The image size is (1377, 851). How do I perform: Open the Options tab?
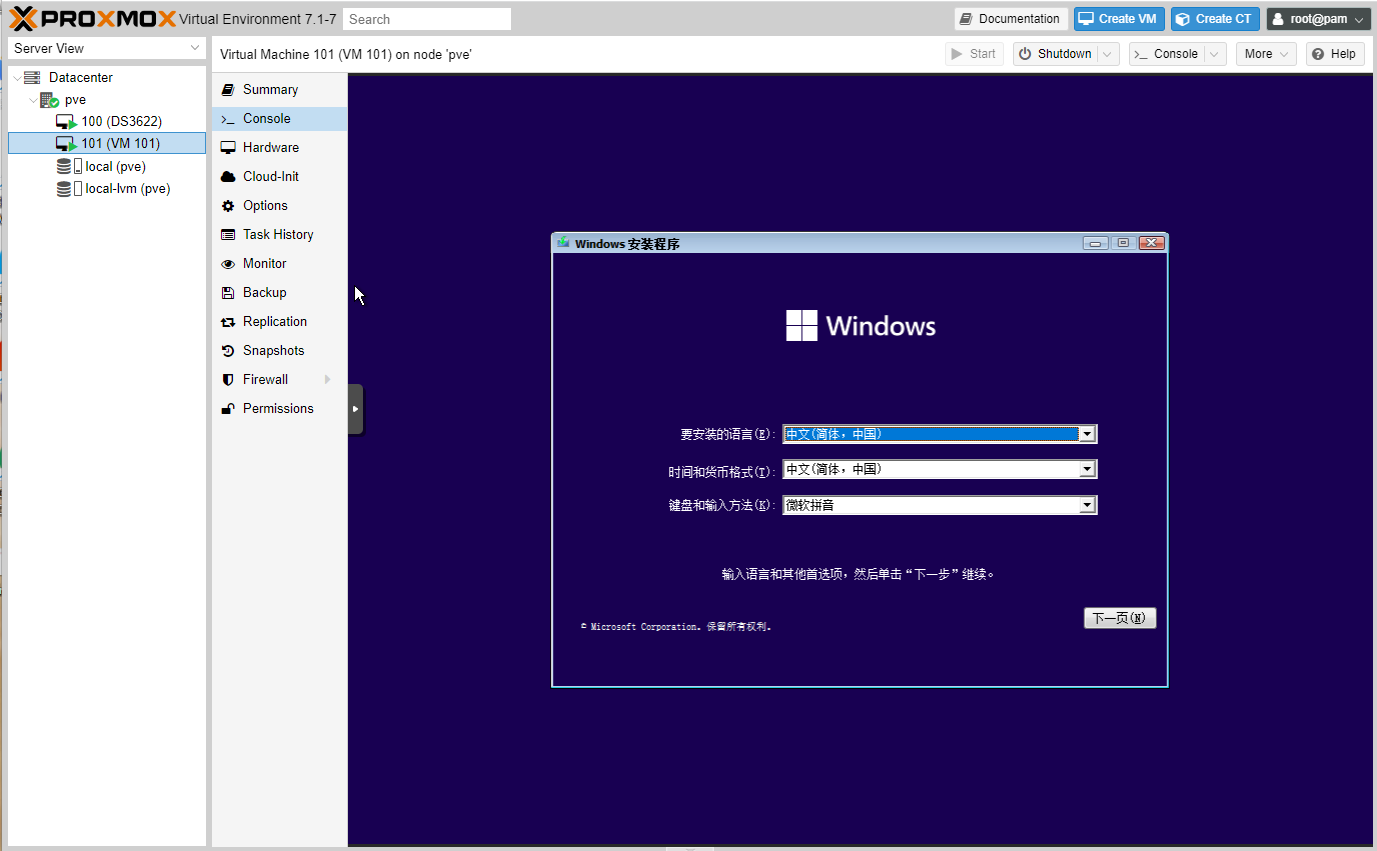click(280, 205)
